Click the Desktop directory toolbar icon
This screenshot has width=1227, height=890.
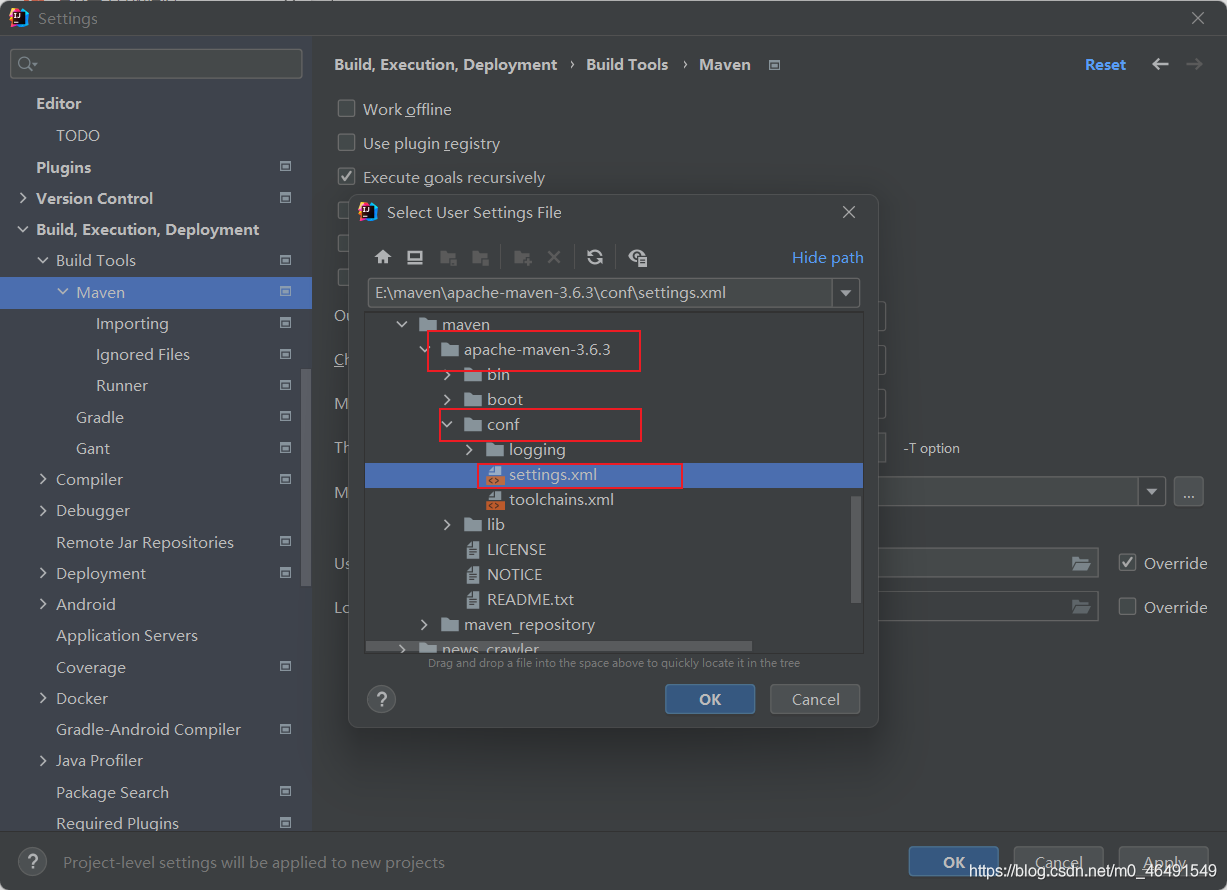pyautogui.click(x=415, y=257)
